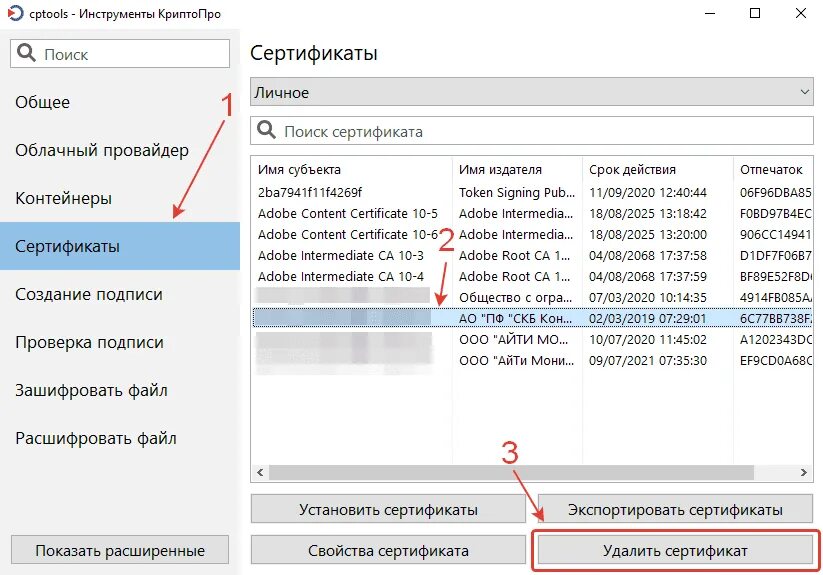Image resolution: width=823 pixels, height=575 pixels.
Task: Open the Расшифровать файл section
Action: pyautogui.click(x=120, y=439)
